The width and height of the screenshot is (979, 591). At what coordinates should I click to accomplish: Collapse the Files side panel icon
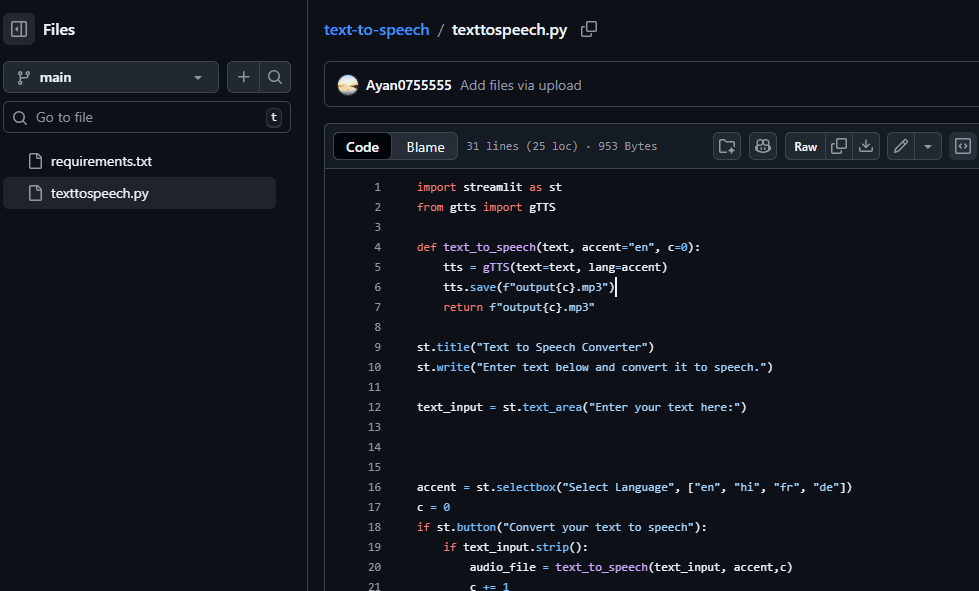click(x=19, y=30)
